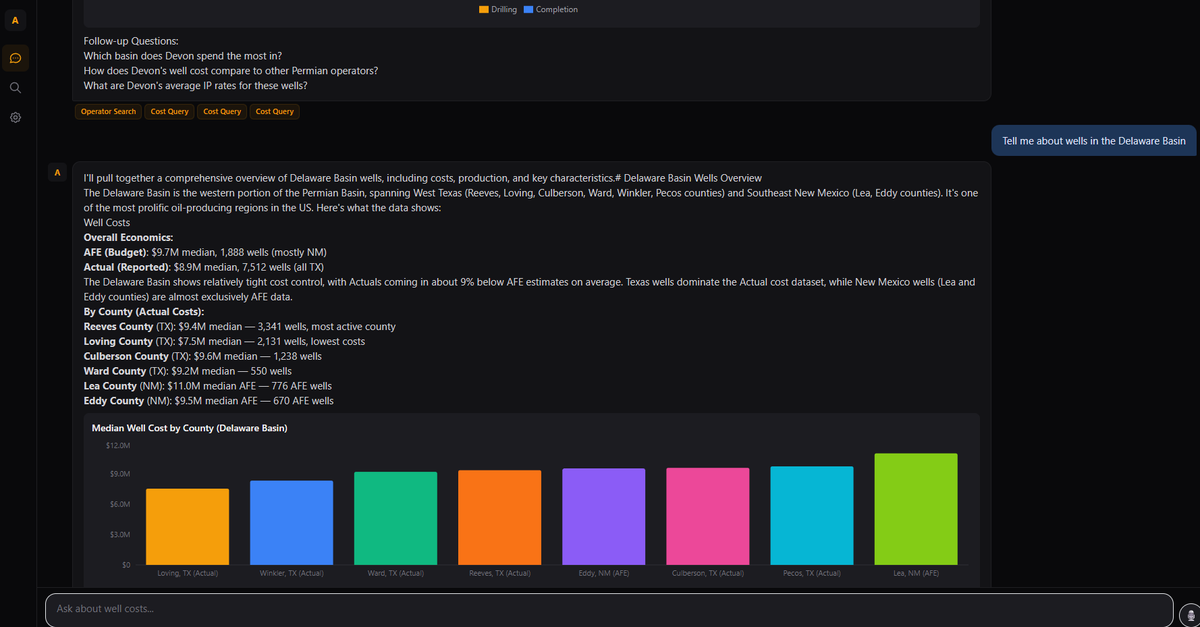Click the orange A logo in the sidebar
1200x627 pixels.
pos(14,21)
